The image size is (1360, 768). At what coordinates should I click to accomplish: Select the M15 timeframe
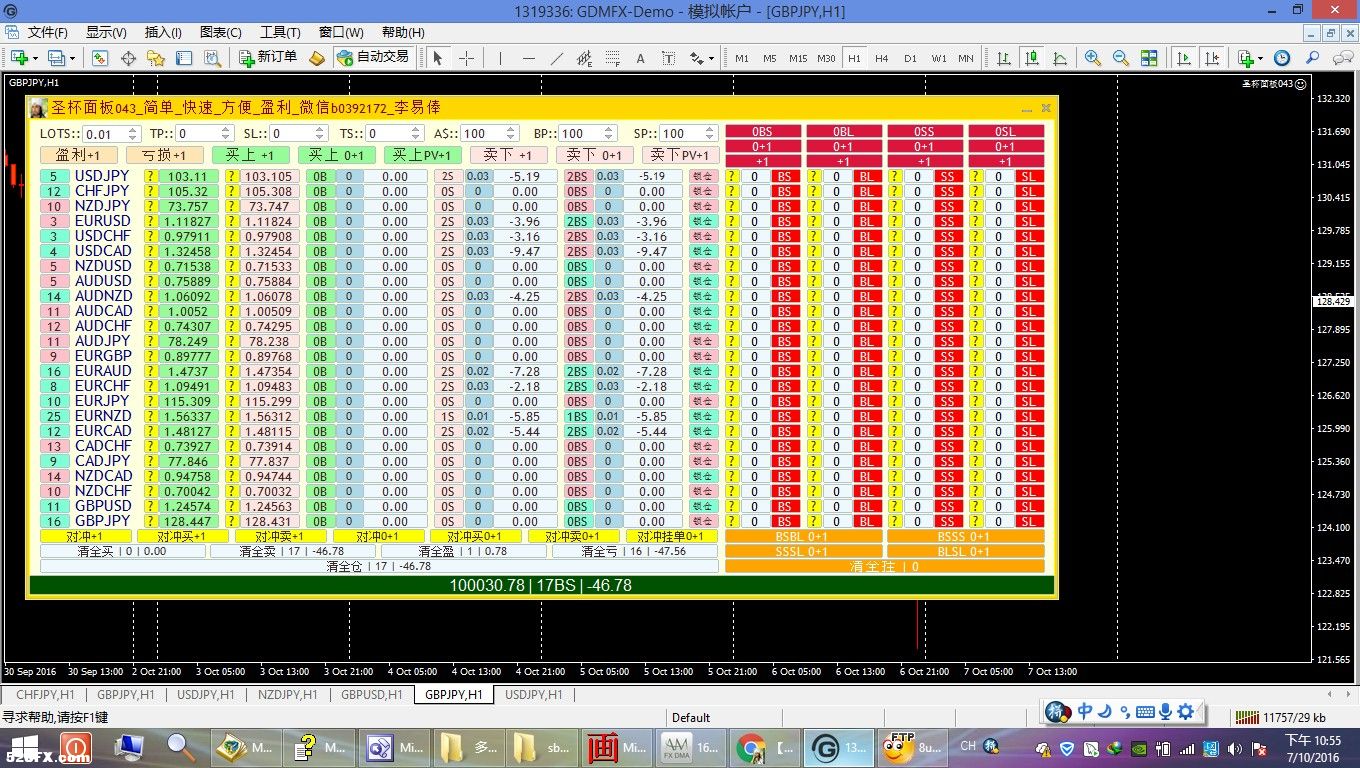tap(798, 58)
